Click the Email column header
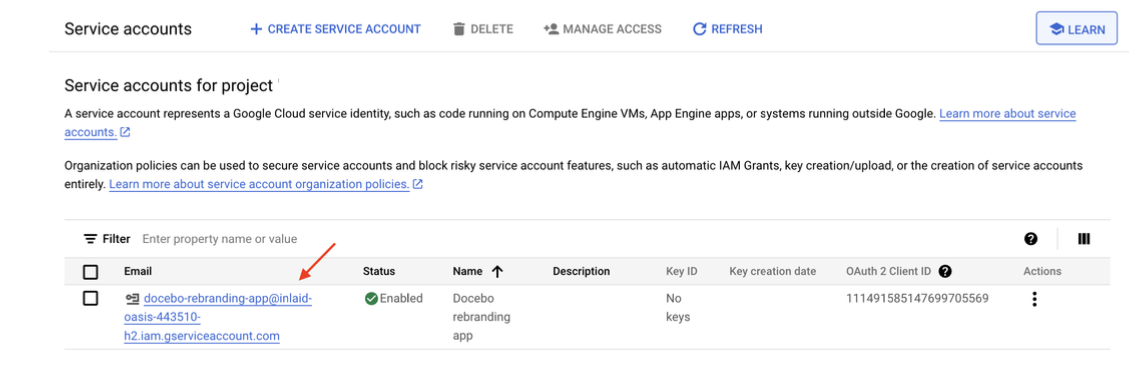Screen dimensions: 1142x374 tap(138, 271)
